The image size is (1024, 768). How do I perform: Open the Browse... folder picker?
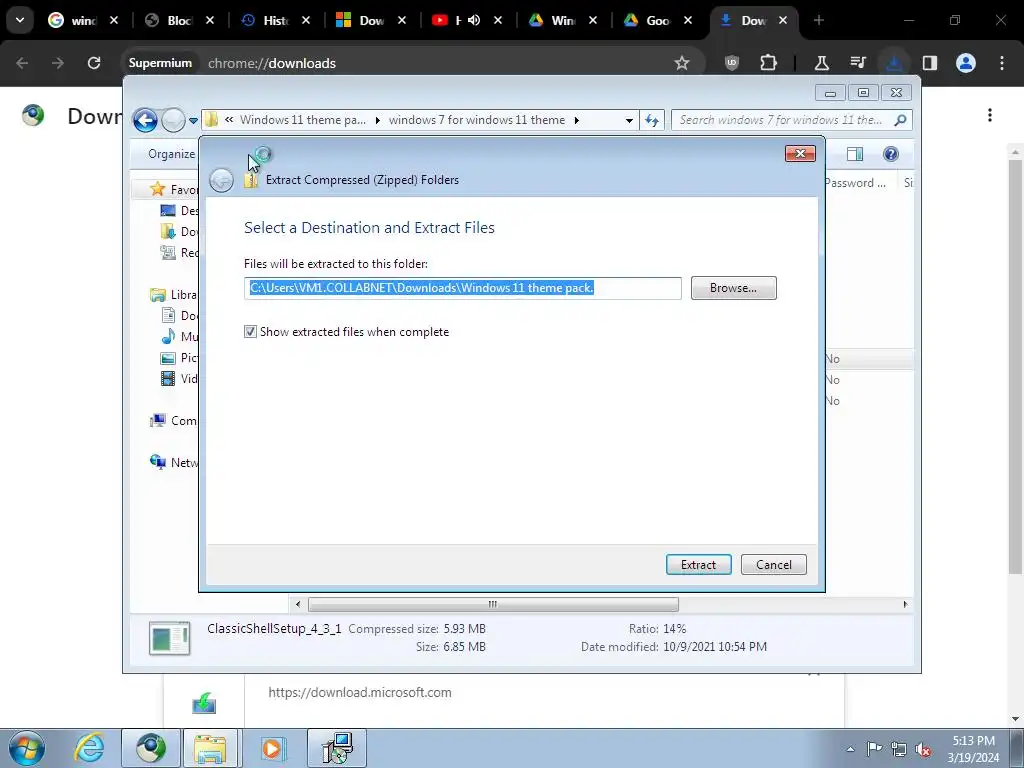pyautogui.click(x=733, y=288)
